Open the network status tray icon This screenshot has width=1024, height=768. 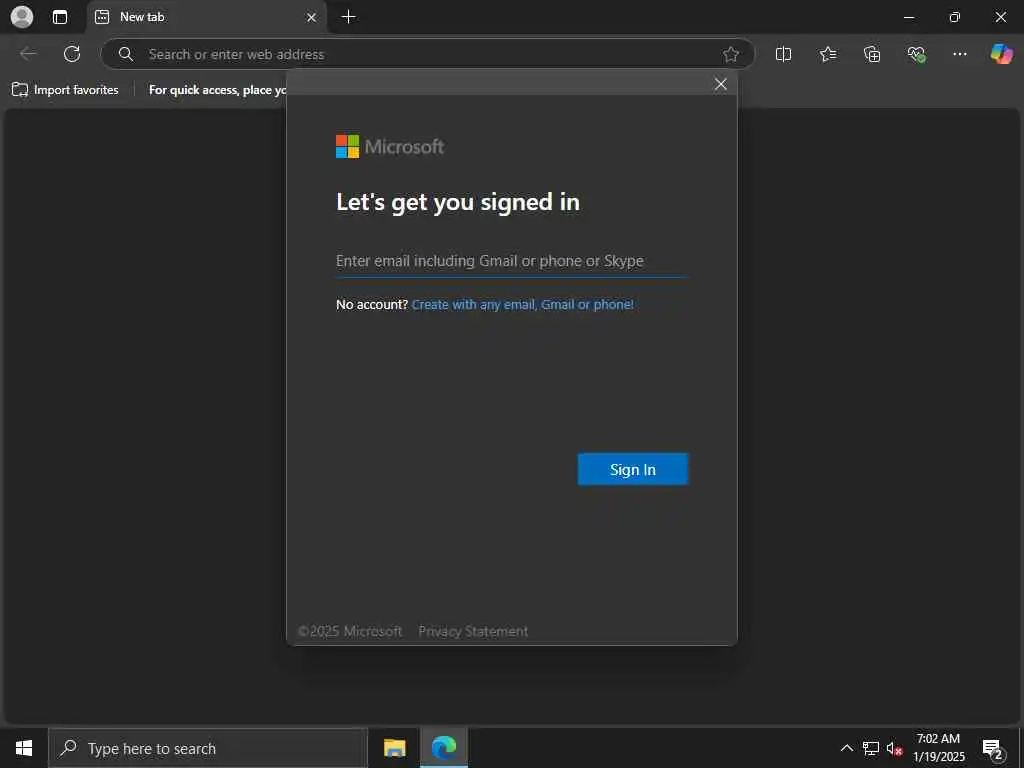(x=871, y=748)
